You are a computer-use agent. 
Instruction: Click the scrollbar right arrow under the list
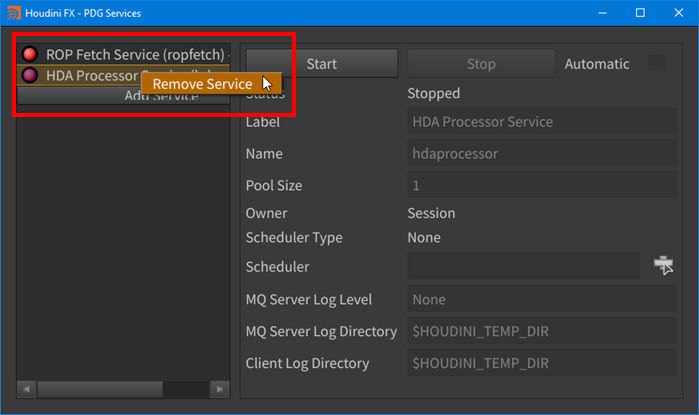pyautogui.click(x=222, y=388)
